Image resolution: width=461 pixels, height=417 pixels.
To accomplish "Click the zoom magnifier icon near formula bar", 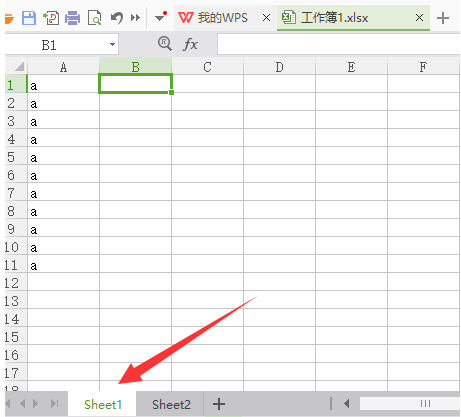I will pyautogui.click(x=165, y=44).
